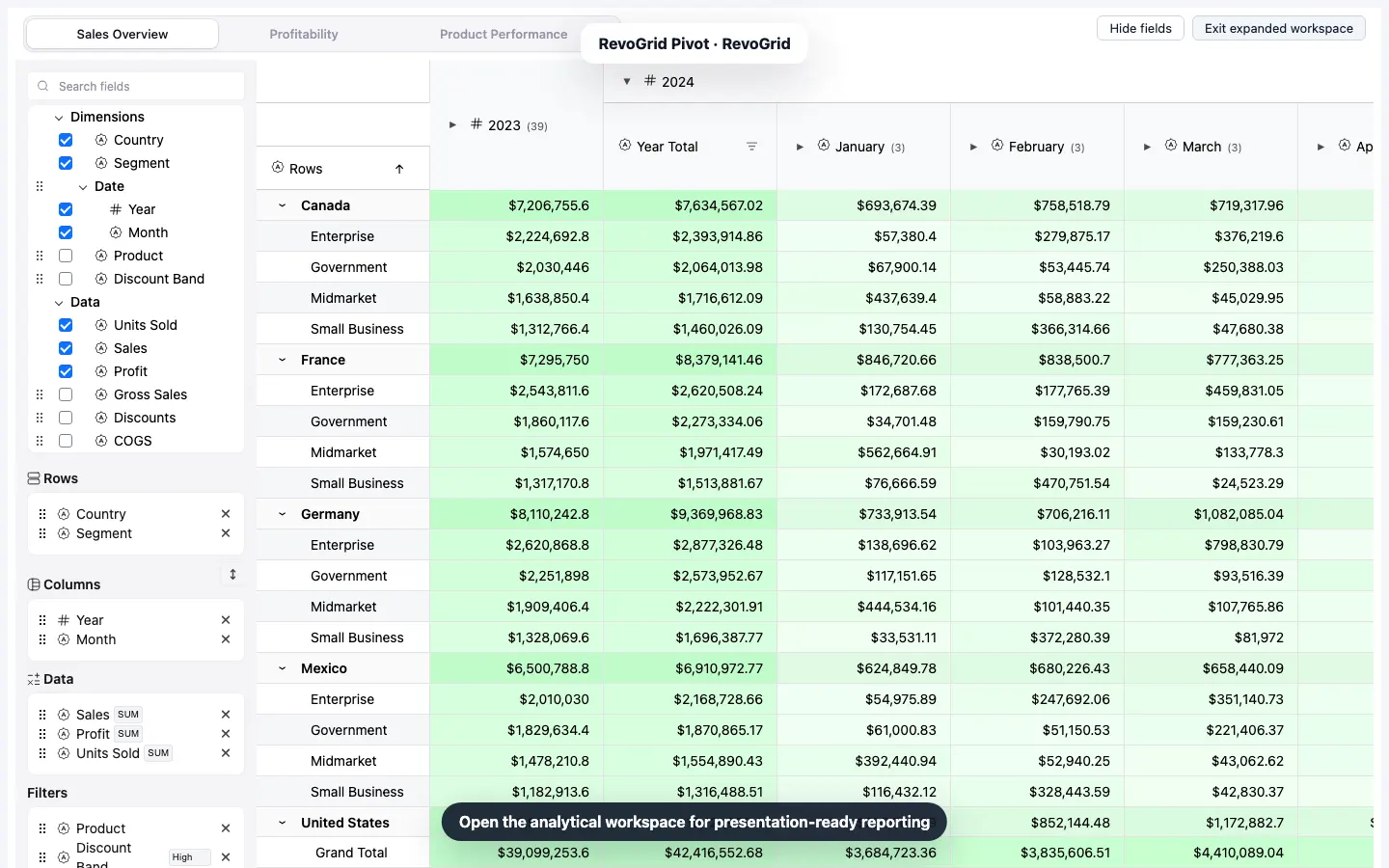Collapse the Germany row group
The width and height of the screenshot is (1389, 868).
pos(283,514)
